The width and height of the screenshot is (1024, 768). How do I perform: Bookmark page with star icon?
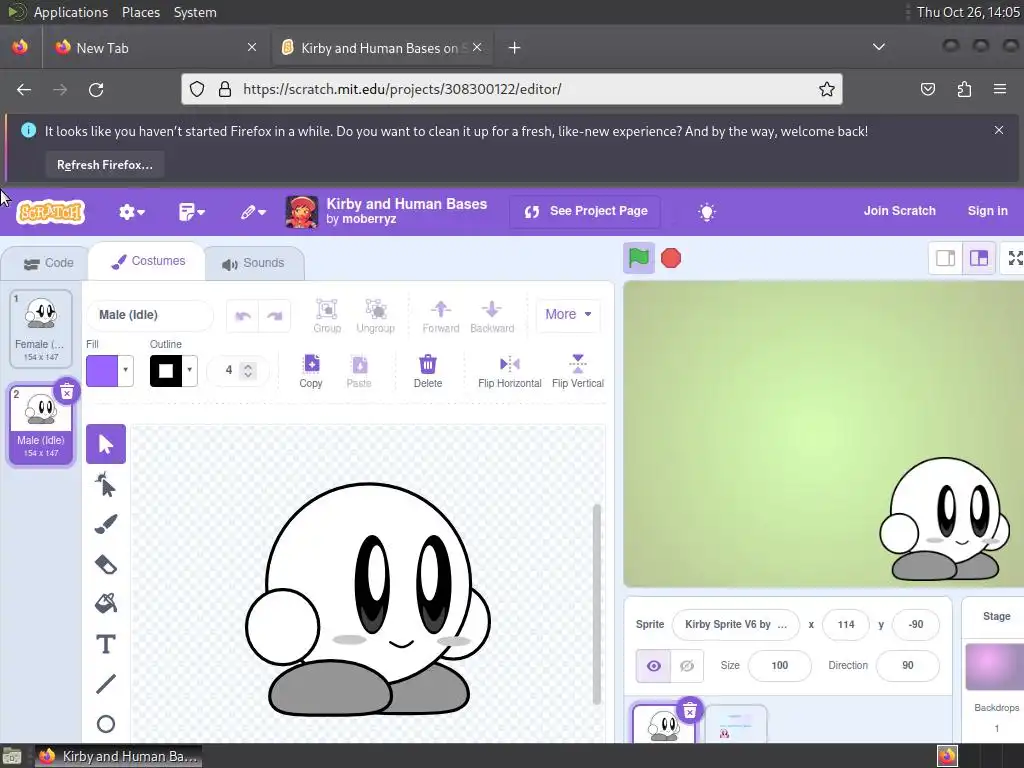pos(826,89)
